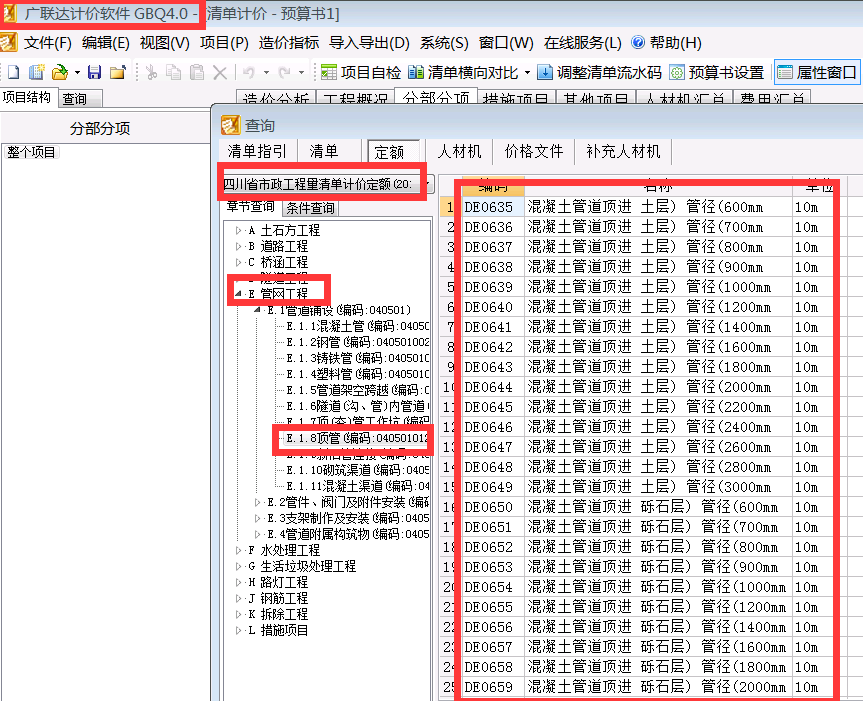Open the 文件(F) menu
The width and height of the screenshot is (863, 701).
coord(47,43)
